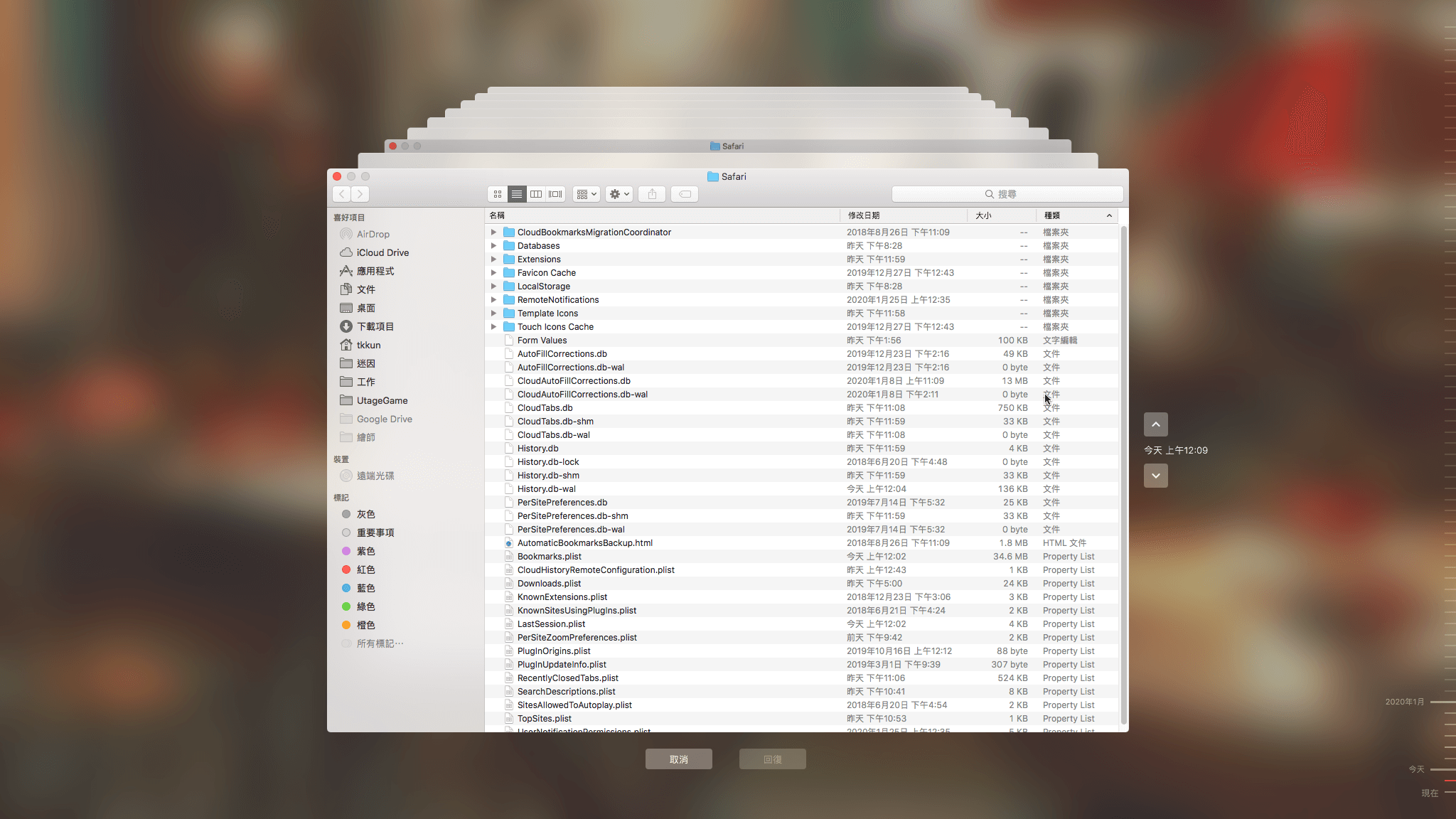
Task: Select the Downloads.plist file
Action: click(x=801, y=584)
